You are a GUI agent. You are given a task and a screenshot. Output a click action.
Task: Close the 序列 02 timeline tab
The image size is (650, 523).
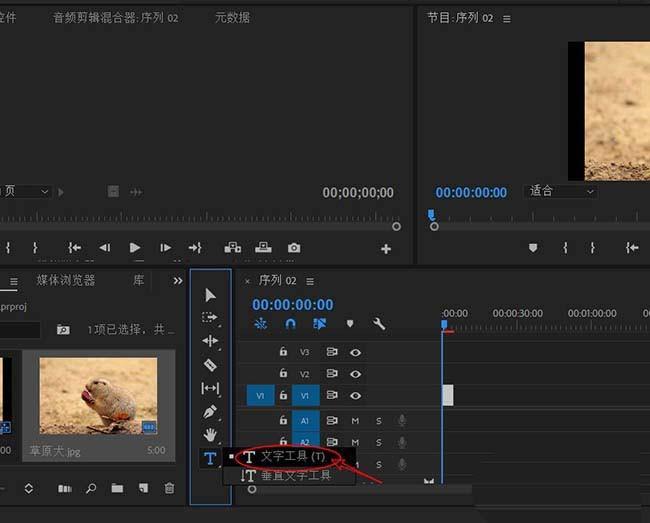click(x=247, y=281)
